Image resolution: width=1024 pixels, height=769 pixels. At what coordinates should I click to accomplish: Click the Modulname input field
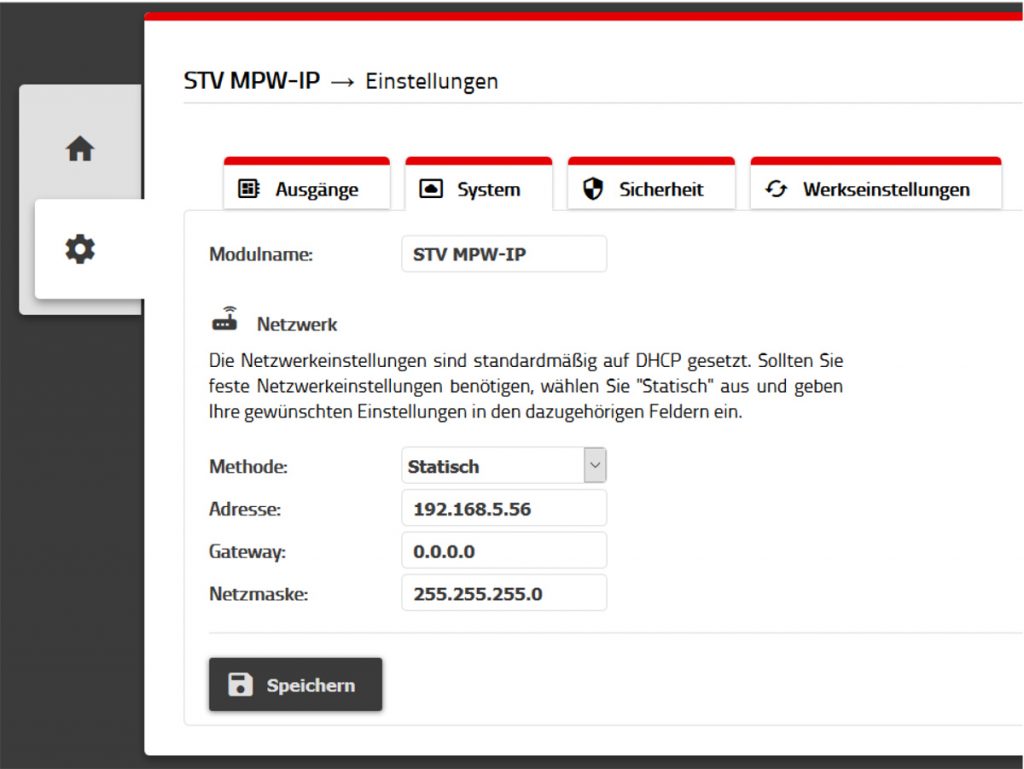click(503, 253)
